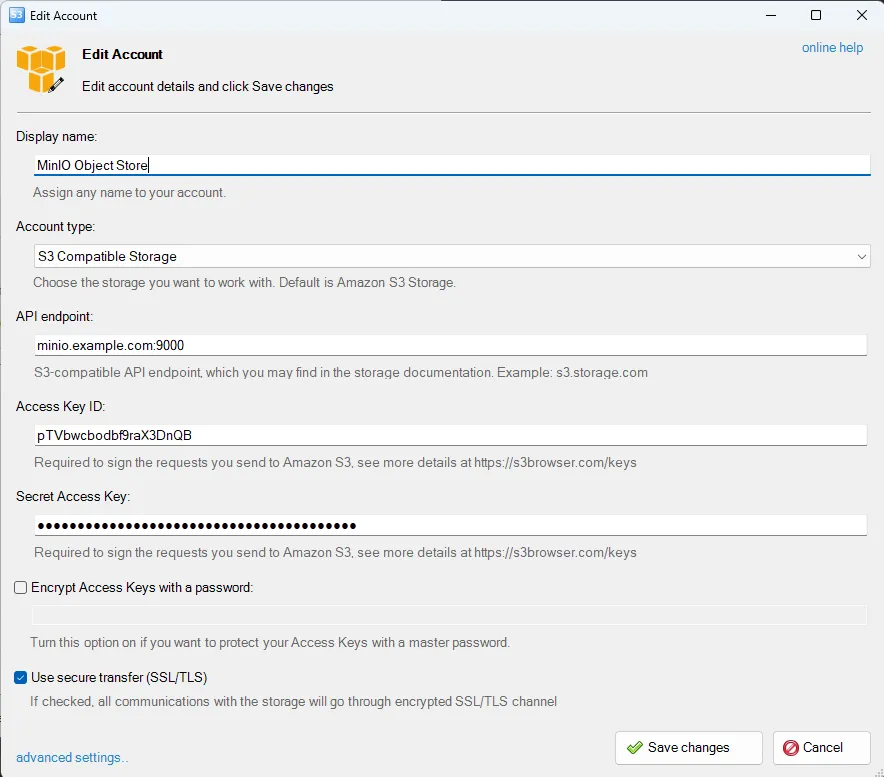Click the 'Choose the storage you want' hint
This screenshot has width=884, height=777.
tap(244, 282)
